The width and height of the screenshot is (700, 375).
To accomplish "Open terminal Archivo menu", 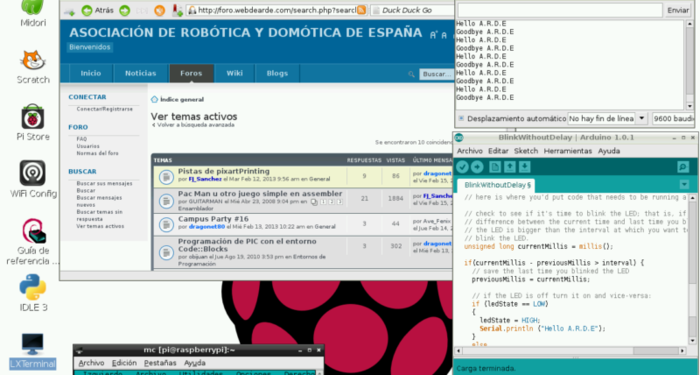I will tap(91, 363).
